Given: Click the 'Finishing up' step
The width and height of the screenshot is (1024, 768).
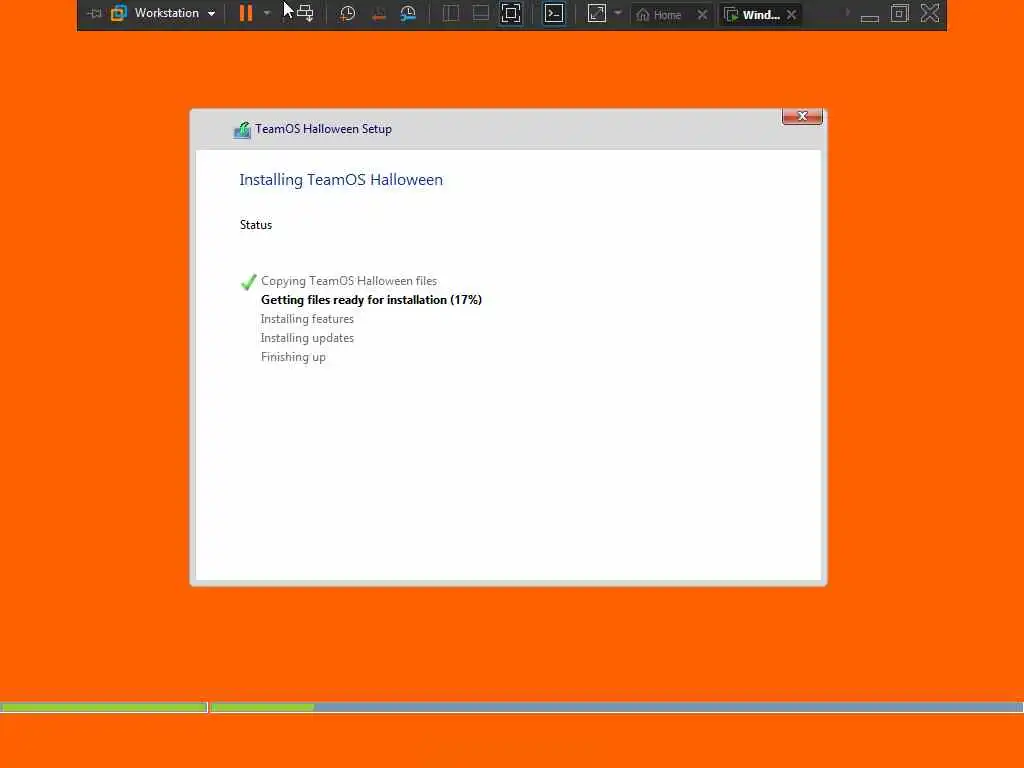Looking at the screenshot, I should (x=293, y=357).
